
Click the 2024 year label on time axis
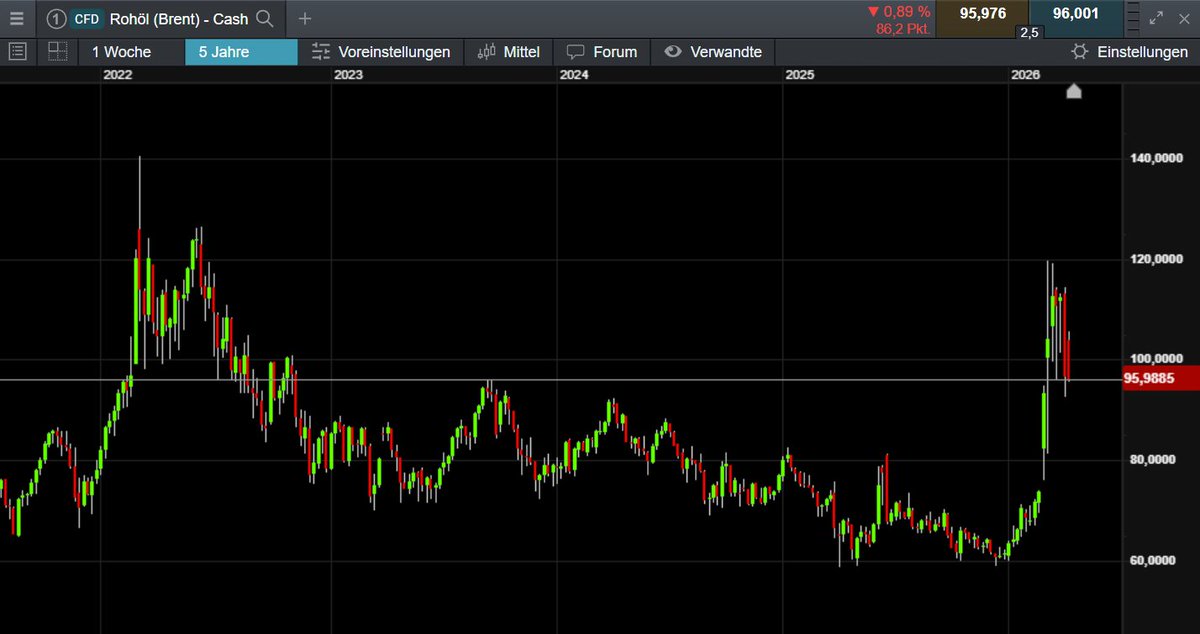click(575, 75)
